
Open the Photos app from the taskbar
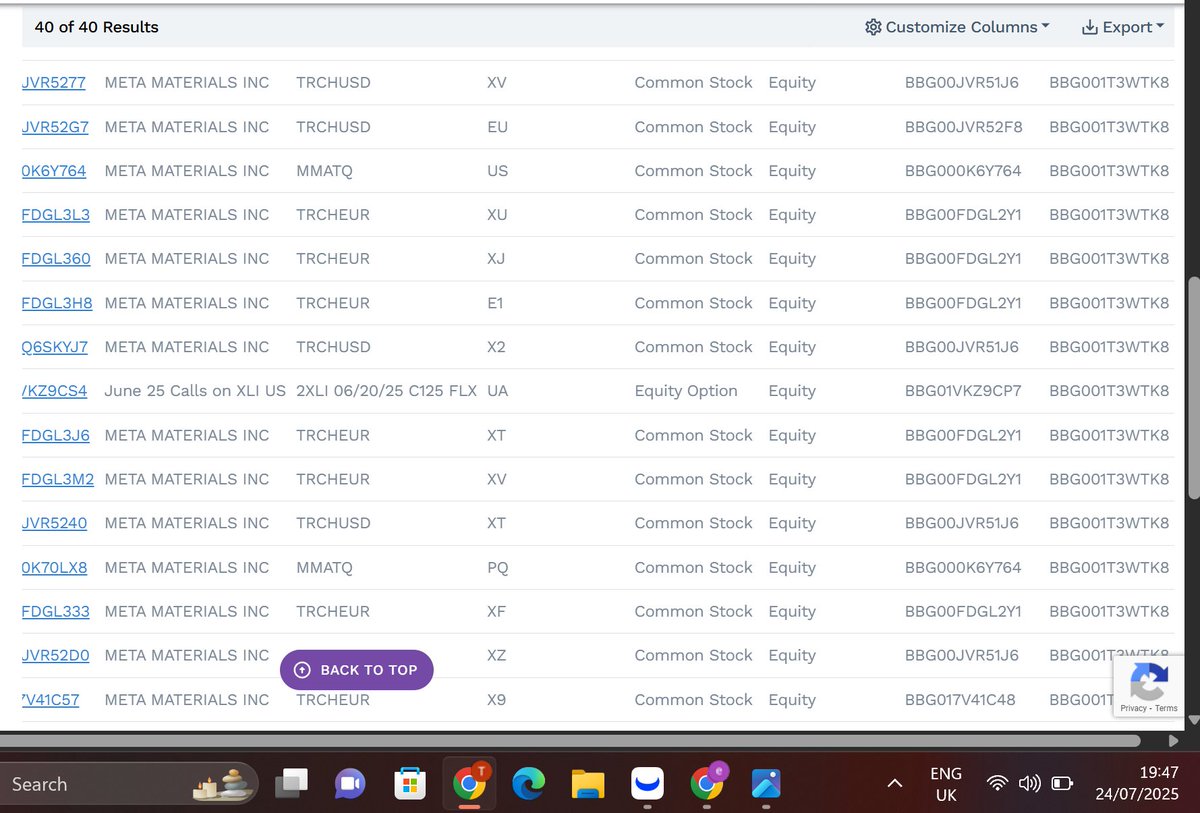(766, 784)
